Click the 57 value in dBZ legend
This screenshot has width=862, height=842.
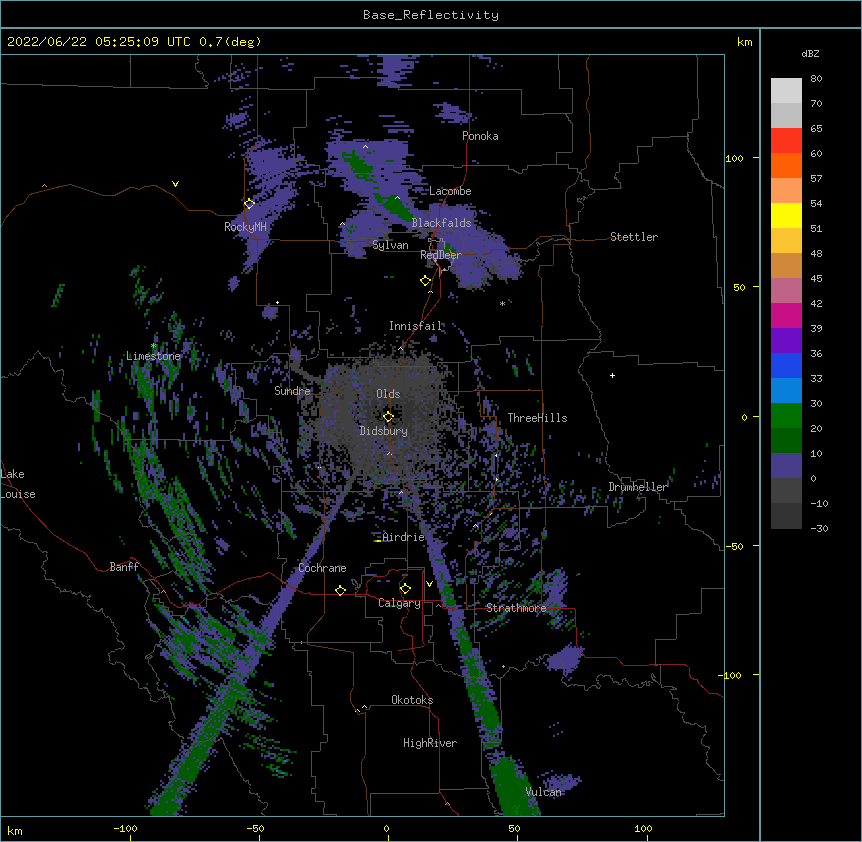point(816,179)
